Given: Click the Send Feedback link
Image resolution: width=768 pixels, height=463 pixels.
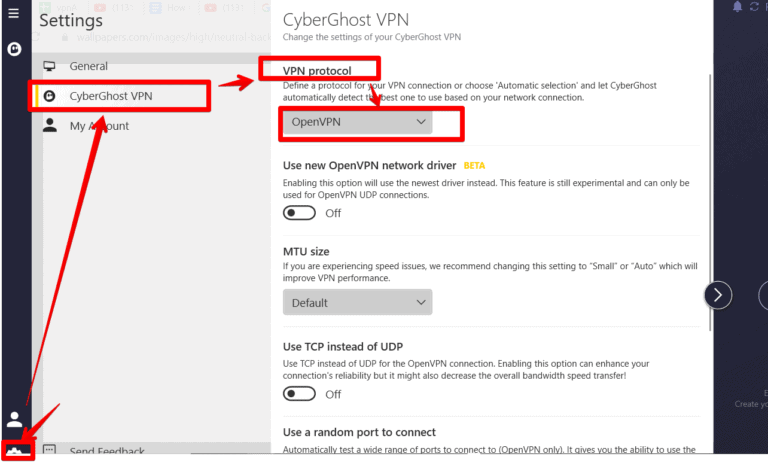Looking at the screenshot, I should [107, 452].
